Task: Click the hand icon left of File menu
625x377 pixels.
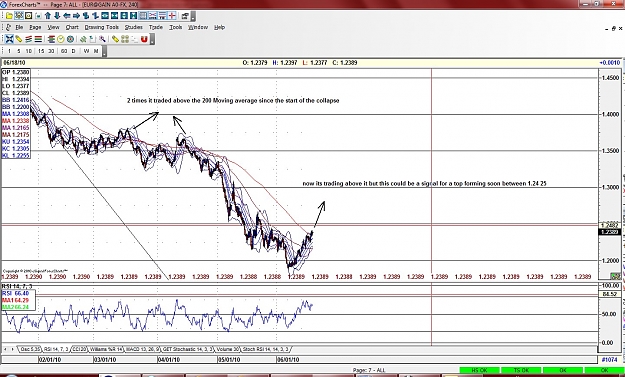Action: [8, 27]
